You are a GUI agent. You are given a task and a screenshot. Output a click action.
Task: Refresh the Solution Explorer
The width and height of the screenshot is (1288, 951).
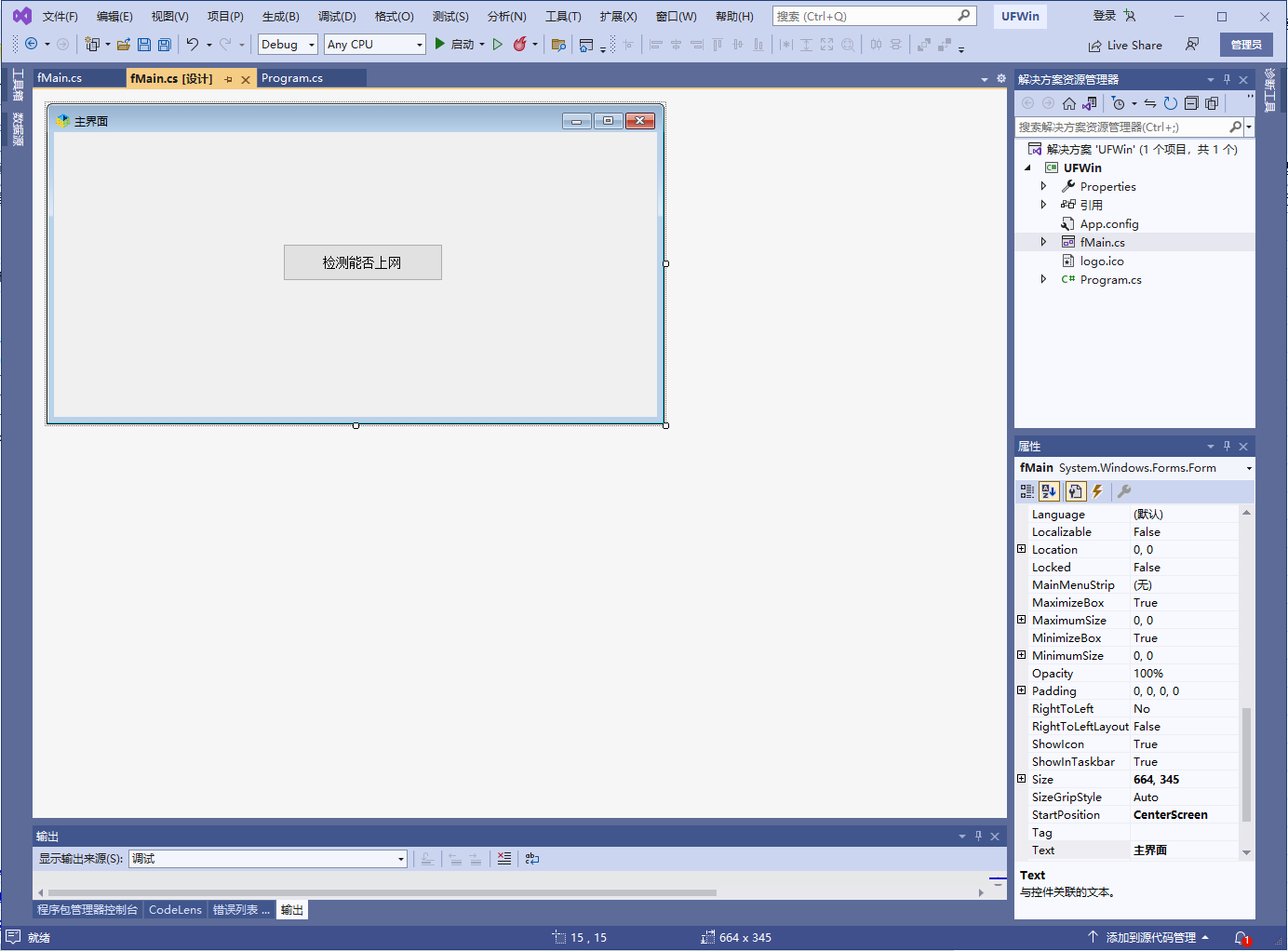(x=1171, y=103)
